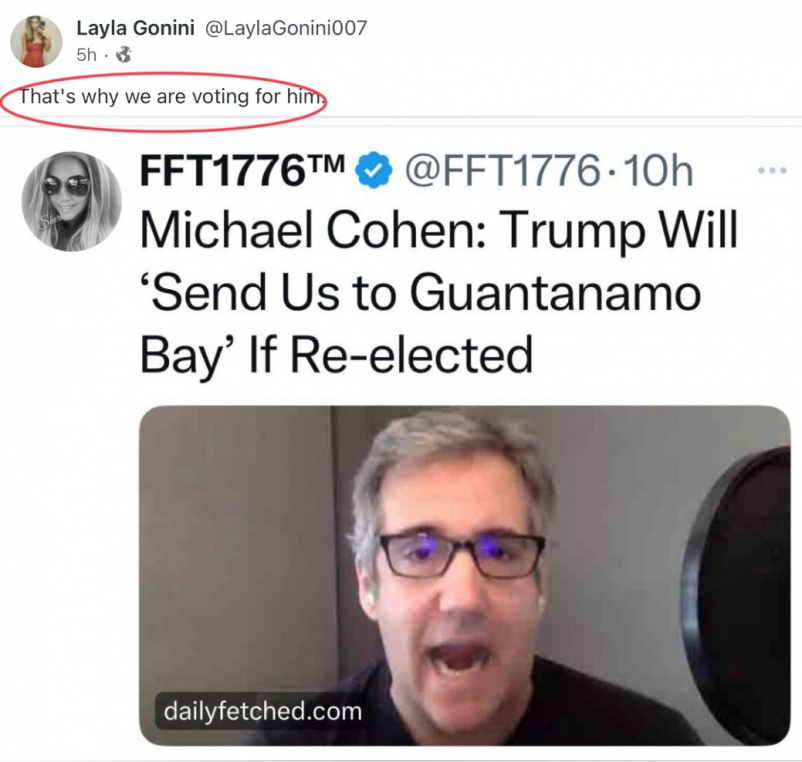Click the Michael Cohen Guantanamo headline text
The height and width of the screenshot is (762, 802).
coord(439,293)
